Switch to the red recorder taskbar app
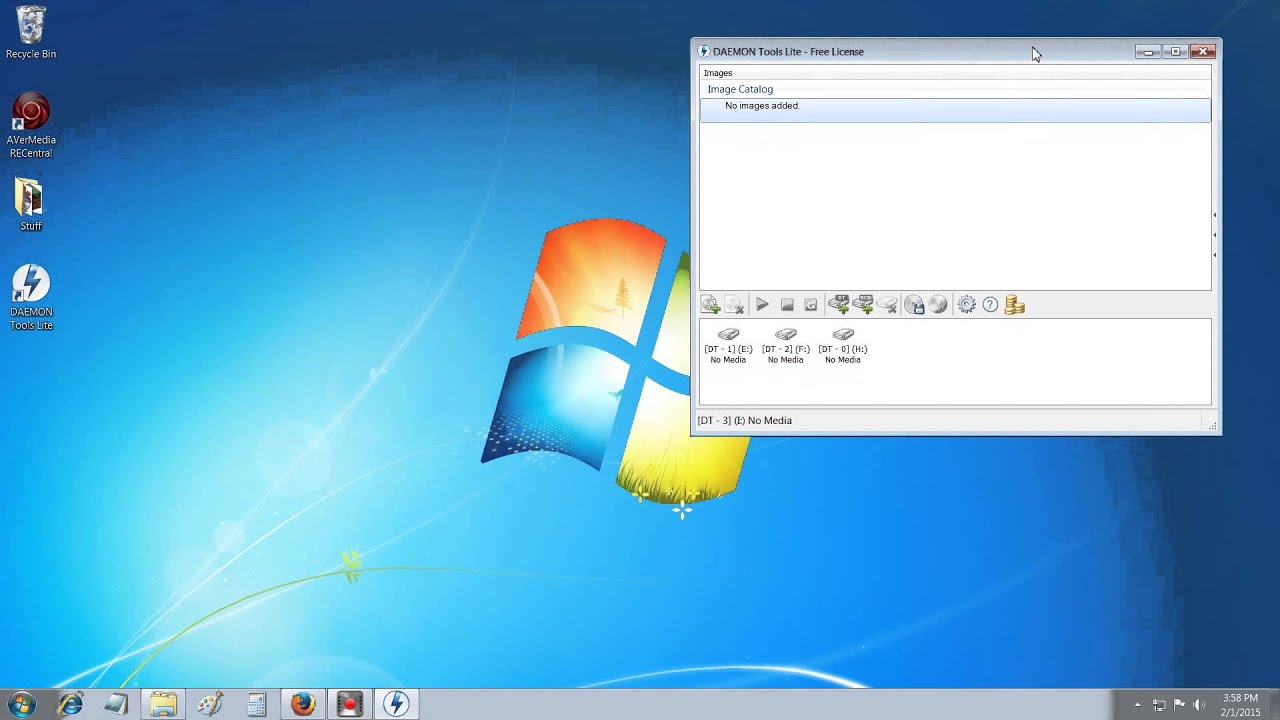The image size is (1280, 720). tap(350, 704)
